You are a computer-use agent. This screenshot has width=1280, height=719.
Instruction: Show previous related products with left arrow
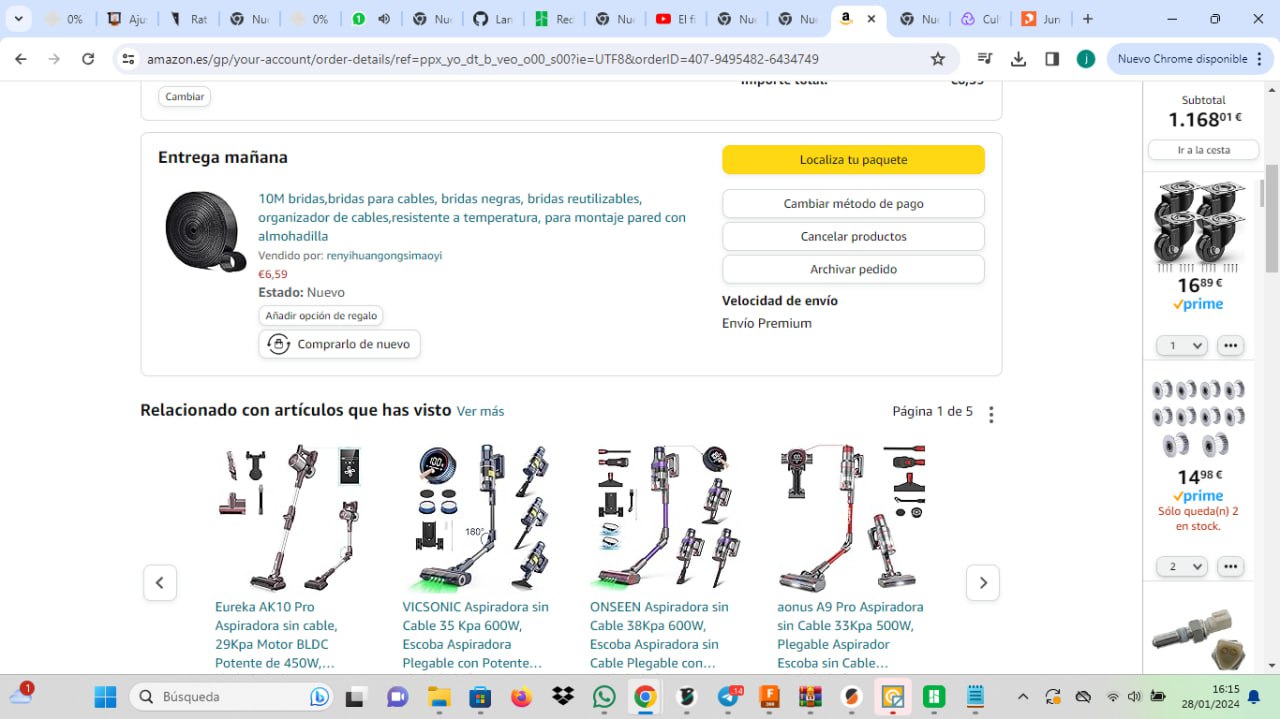tap(160, 583)
